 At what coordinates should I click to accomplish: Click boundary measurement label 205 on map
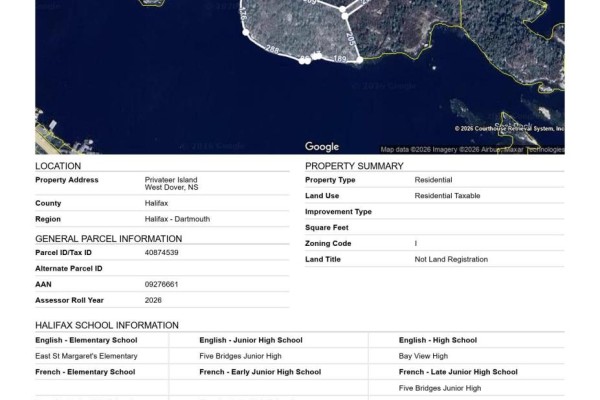tap(350, 39)
